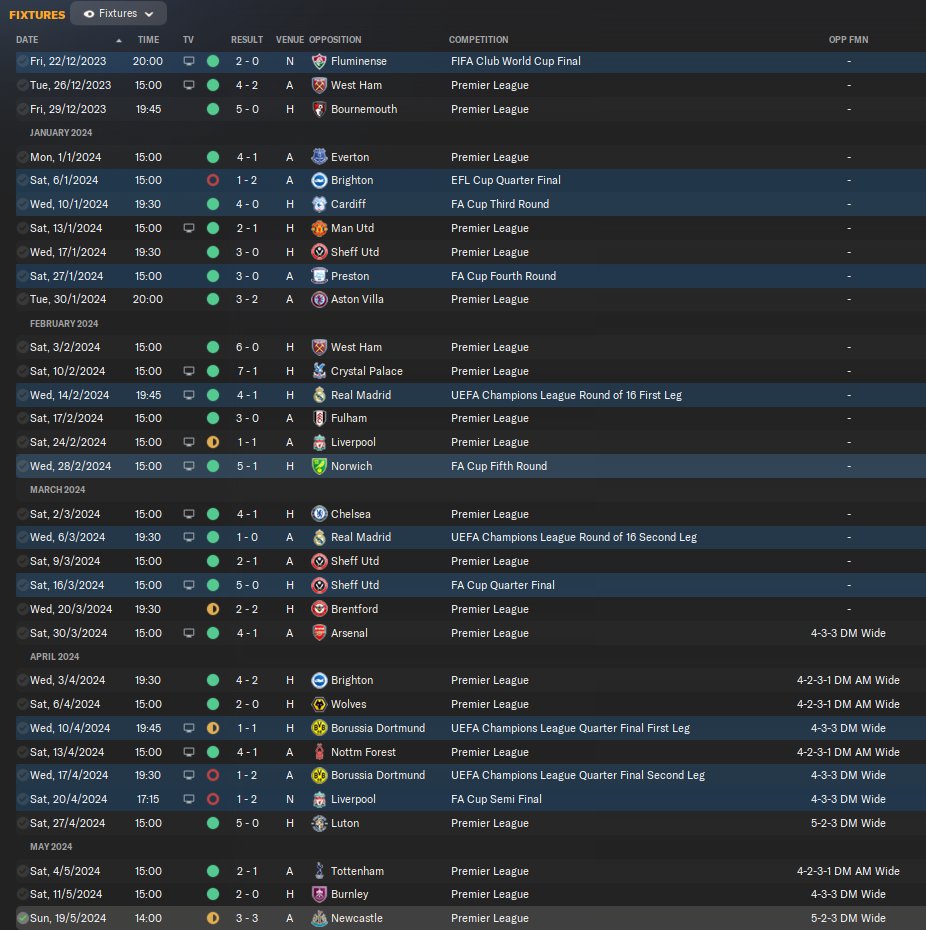Viewport: 926px width, 930px height.
Task: Click Borussia Dortmund badge on First Leg row
Action: coord(319,728)
